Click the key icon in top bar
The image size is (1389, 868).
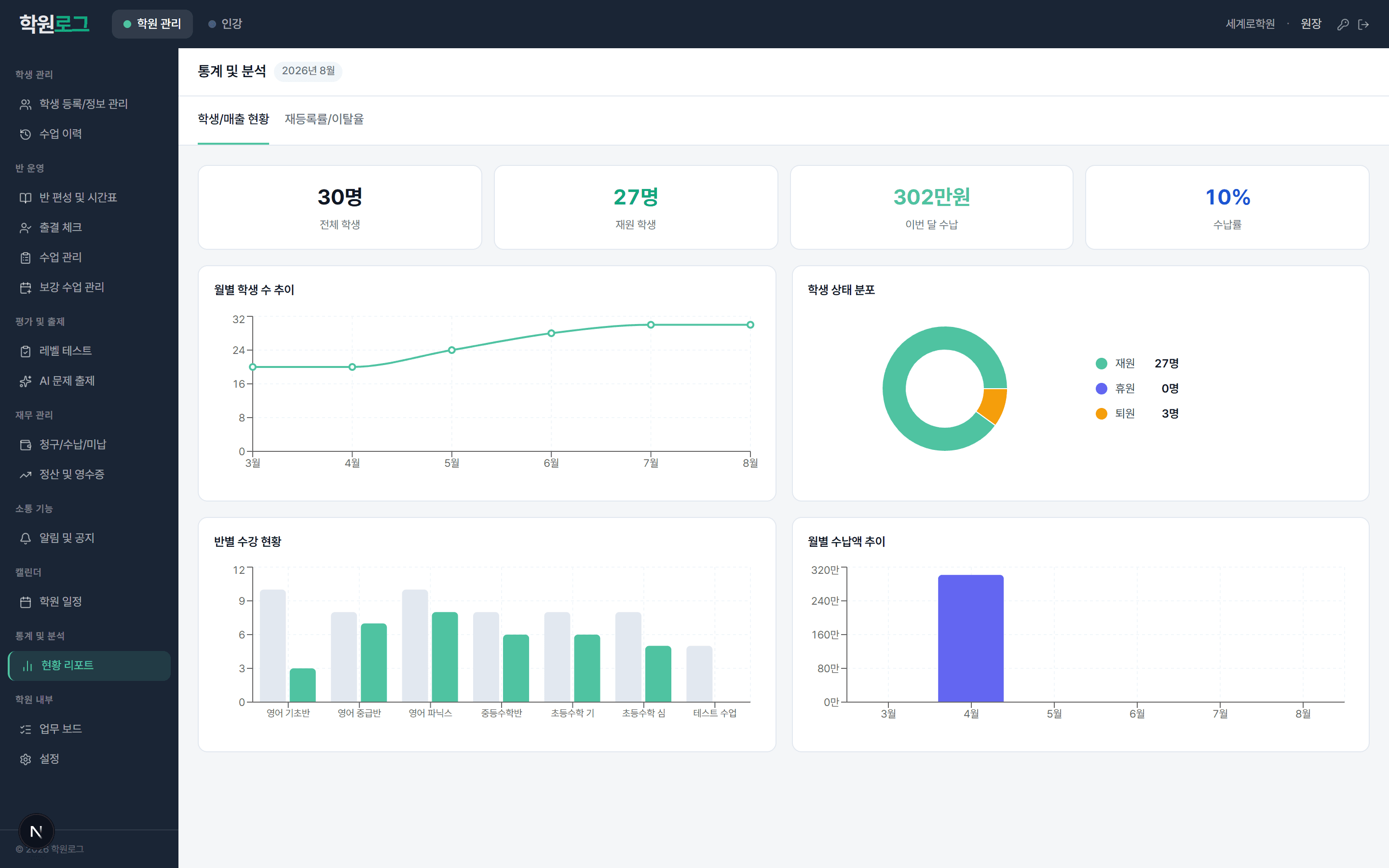click(1343, 24)
